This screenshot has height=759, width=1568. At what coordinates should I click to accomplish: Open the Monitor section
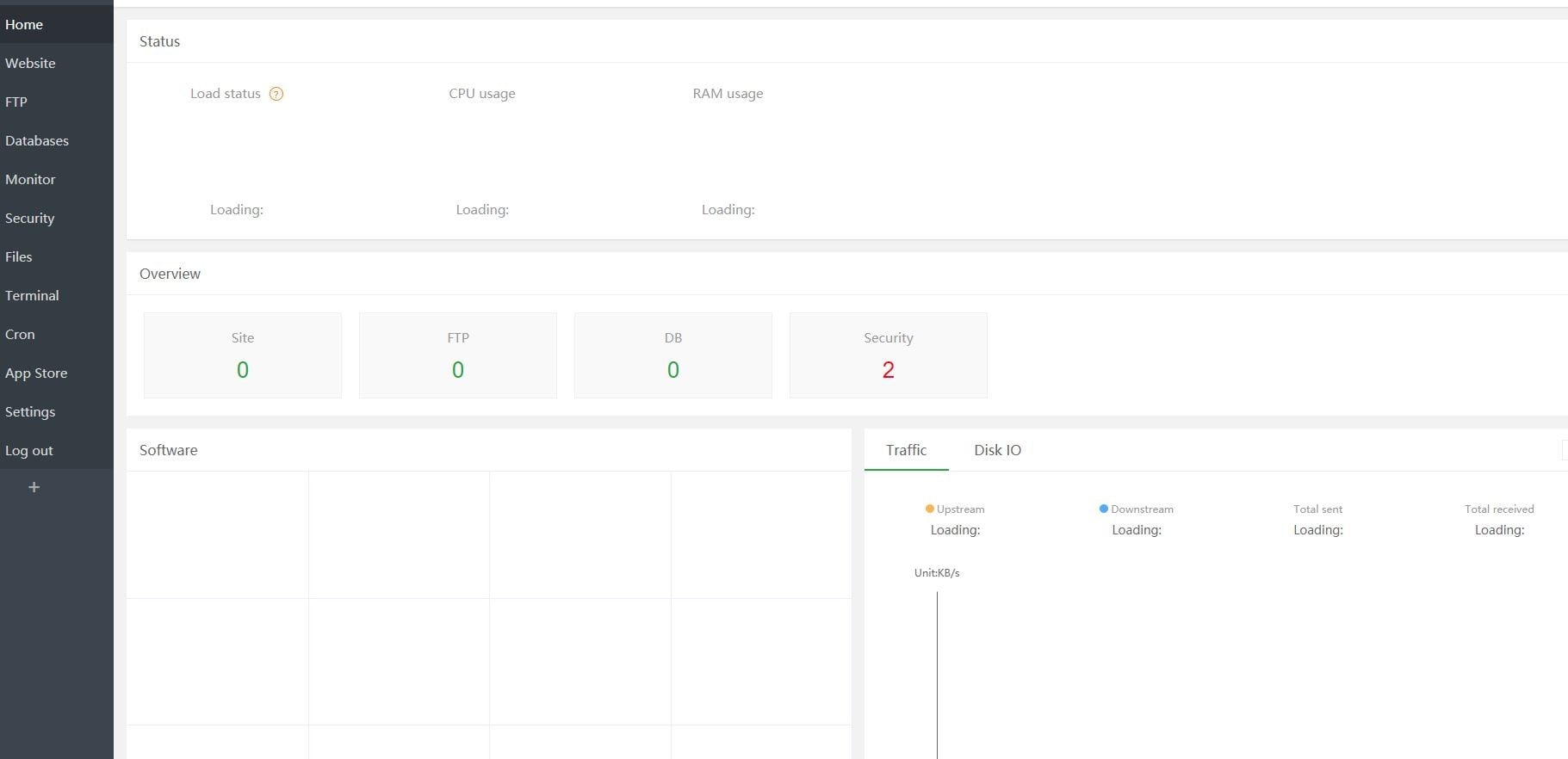tap(30, 179)
